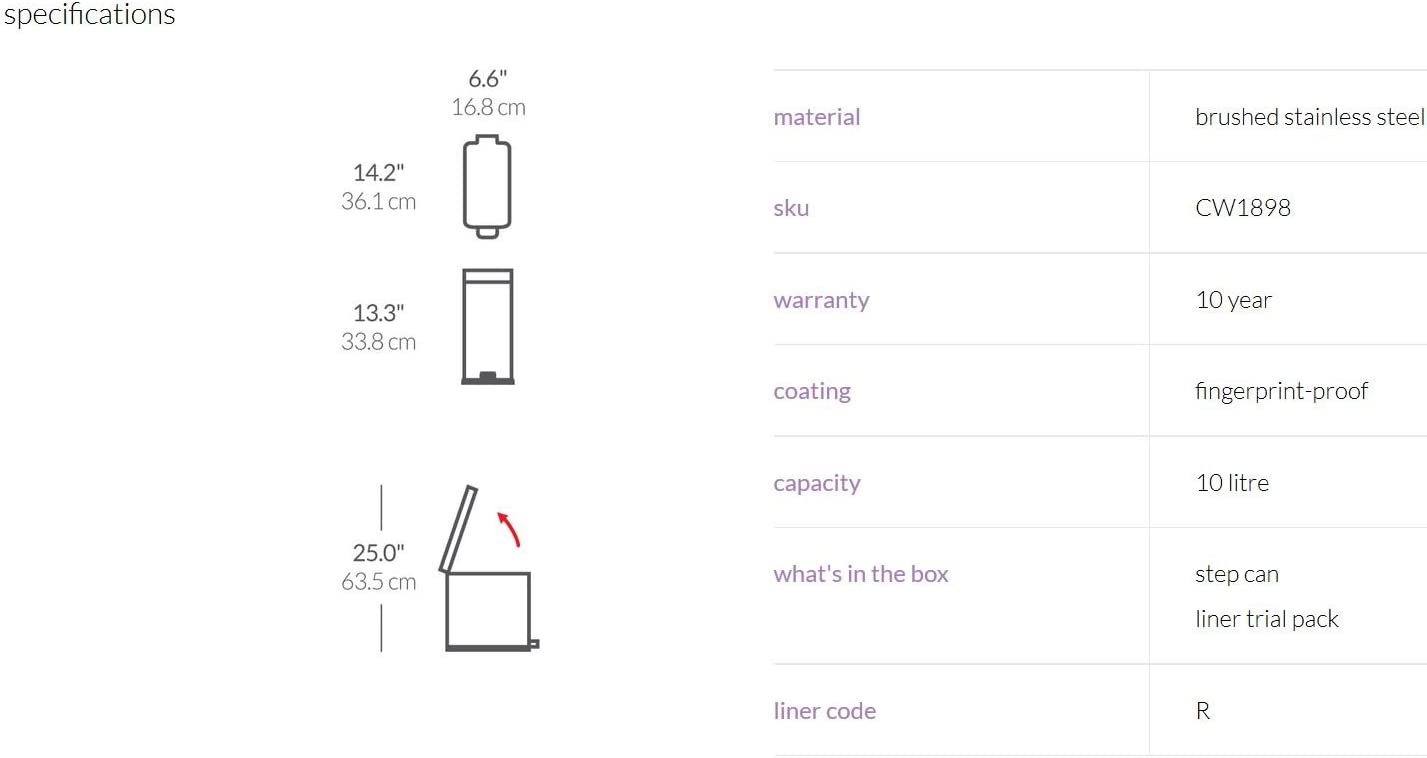
Task: Click the liner code row label
Action: (825, 711)
